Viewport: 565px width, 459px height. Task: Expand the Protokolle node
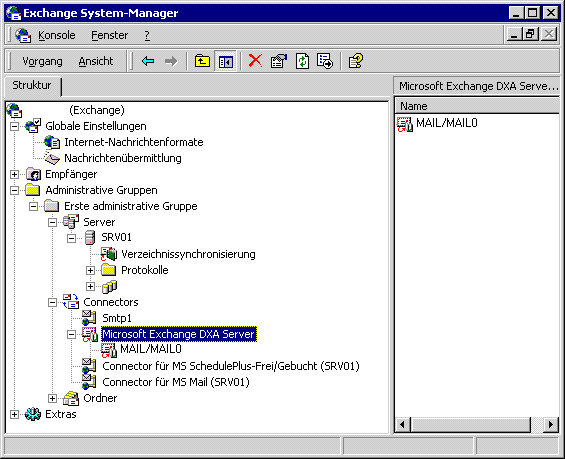pyautogui.click(x=90, y=270)
